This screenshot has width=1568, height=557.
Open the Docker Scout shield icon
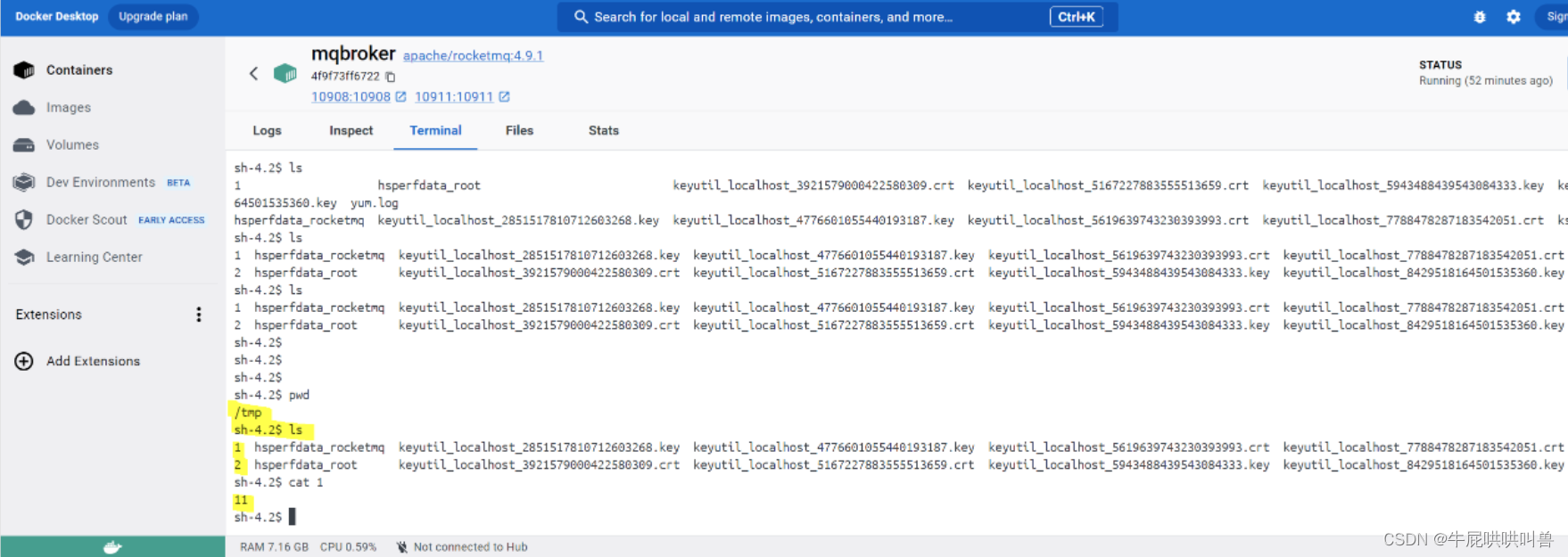coord(24,219)
